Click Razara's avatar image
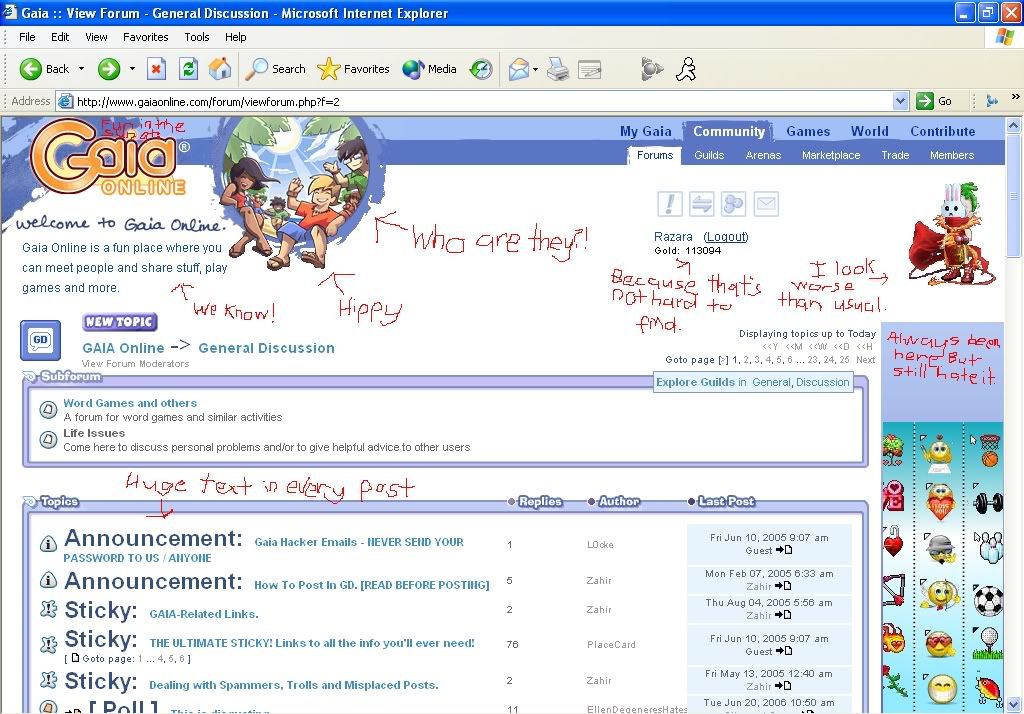1024x714 pixels. 951,236
